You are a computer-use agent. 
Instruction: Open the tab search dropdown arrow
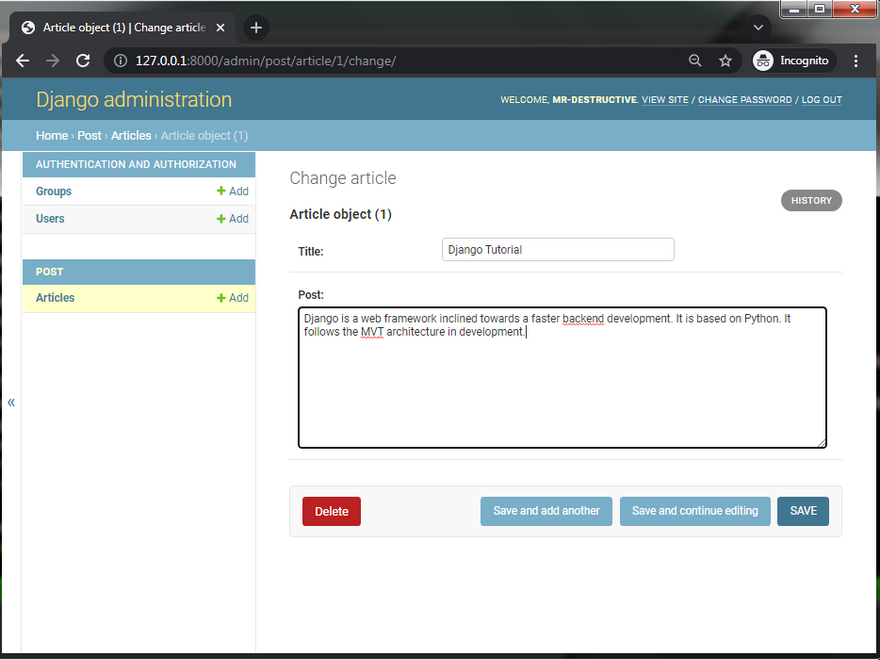point(758,28)
